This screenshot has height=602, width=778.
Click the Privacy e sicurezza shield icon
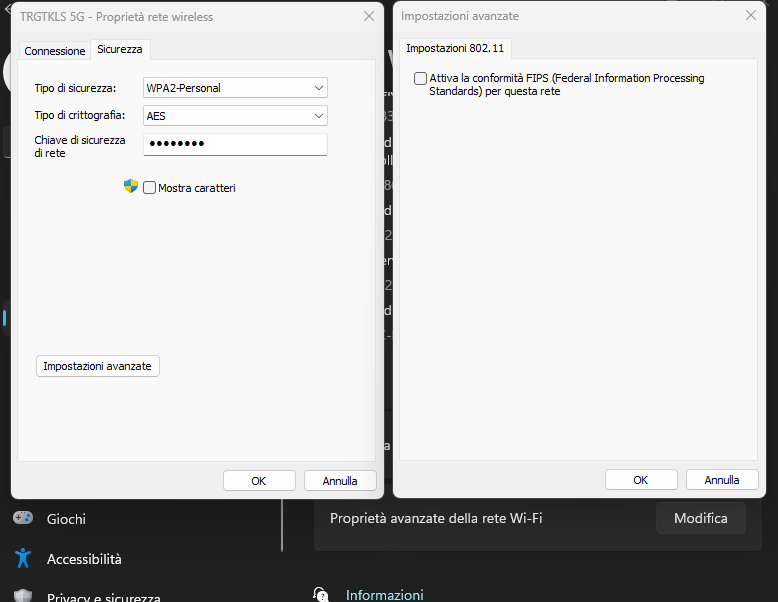click(22, 596)
